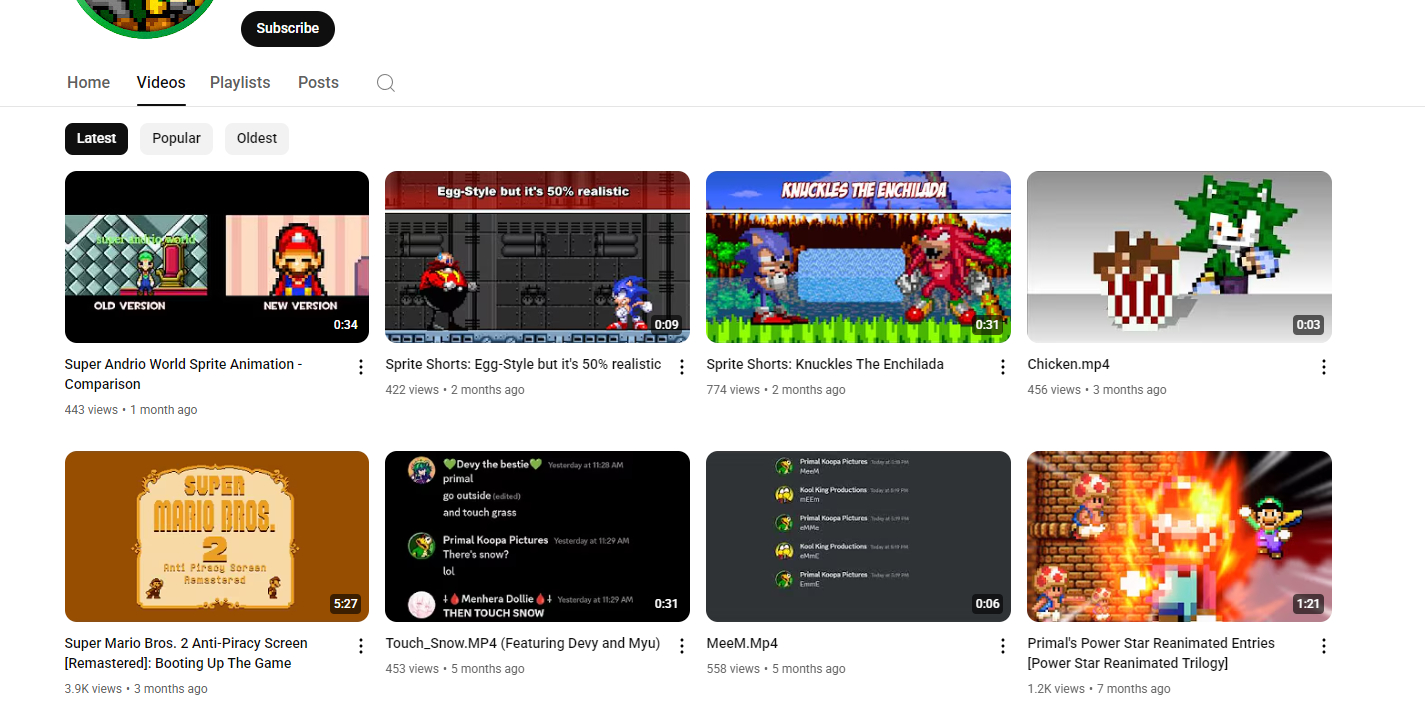Play the Knuckles The Enchilada thumbnail
This screenshot has height=710, width=1425.
coord(858,257)
